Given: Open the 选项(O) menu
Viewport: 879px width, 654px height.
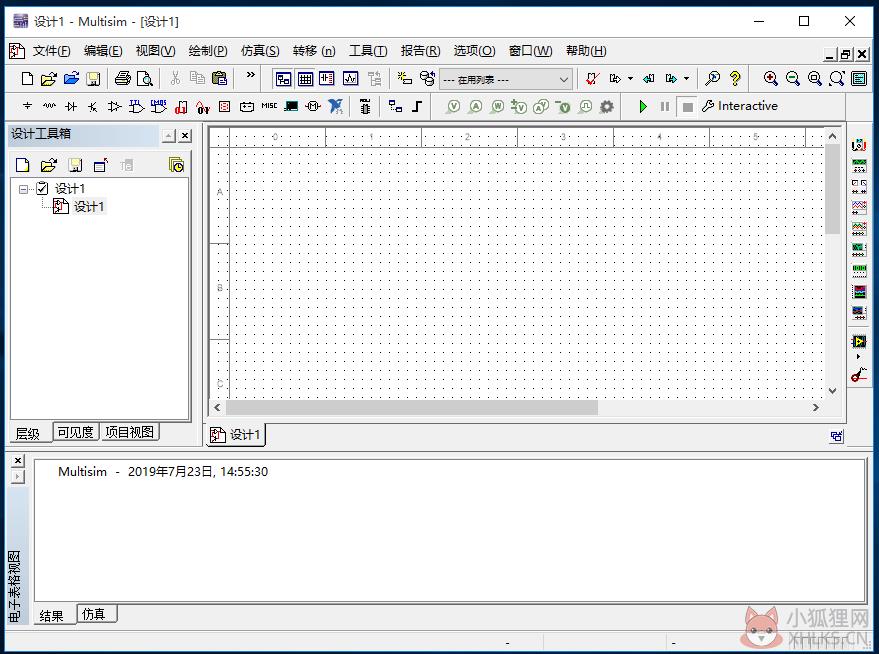Looking at the screenshot, I should tap(474, 51).
